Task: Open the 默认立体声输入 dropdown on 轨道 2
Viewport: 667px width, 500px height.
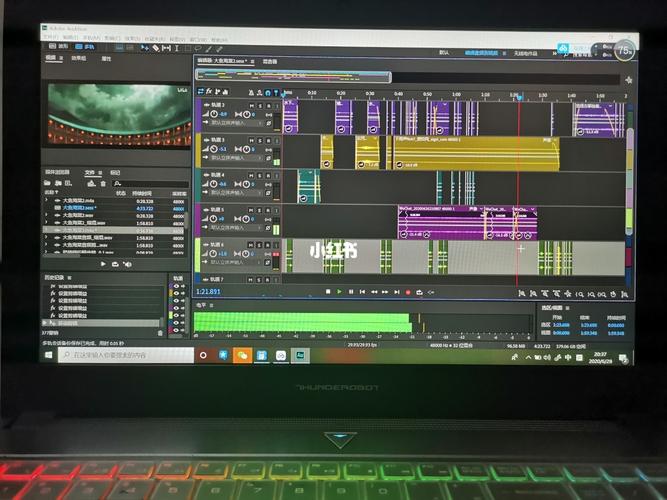Action: click(x=234, y=124)
